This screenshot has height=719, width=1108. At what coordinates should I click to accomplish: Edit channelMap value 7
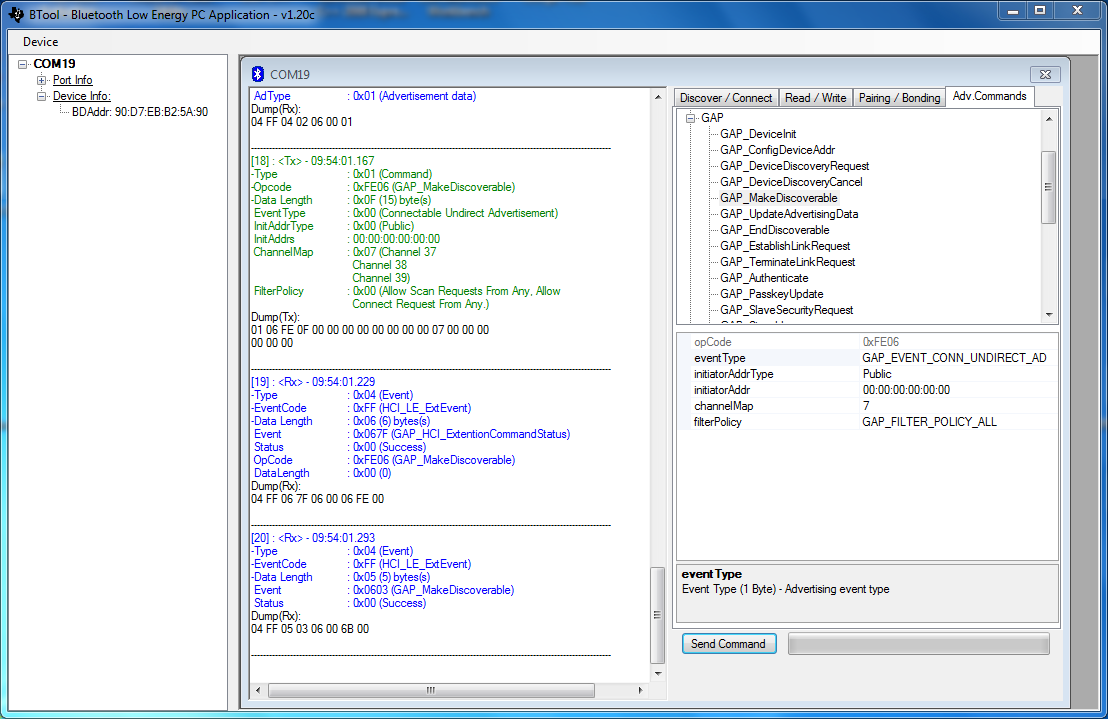coord(957,406)
